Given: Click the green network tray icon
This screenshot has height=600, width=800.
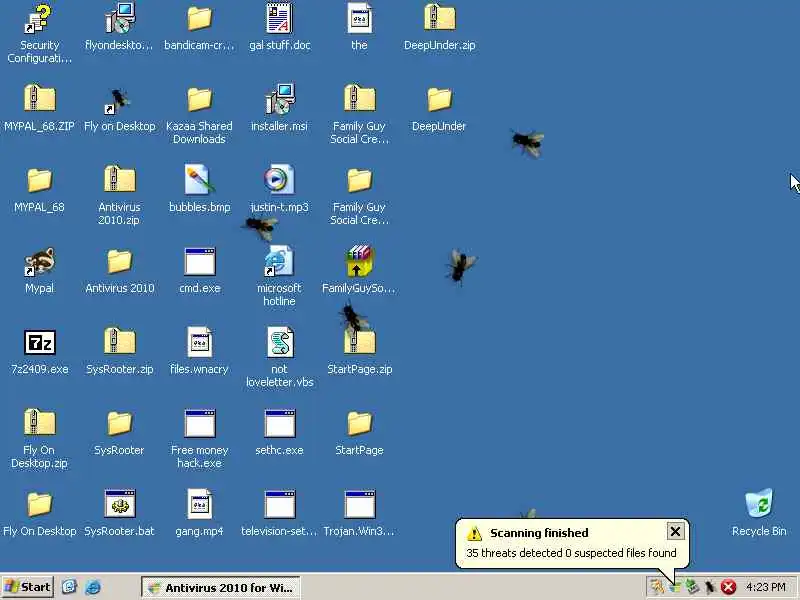Looking at the screenshot, I should [x=692, y=588].
